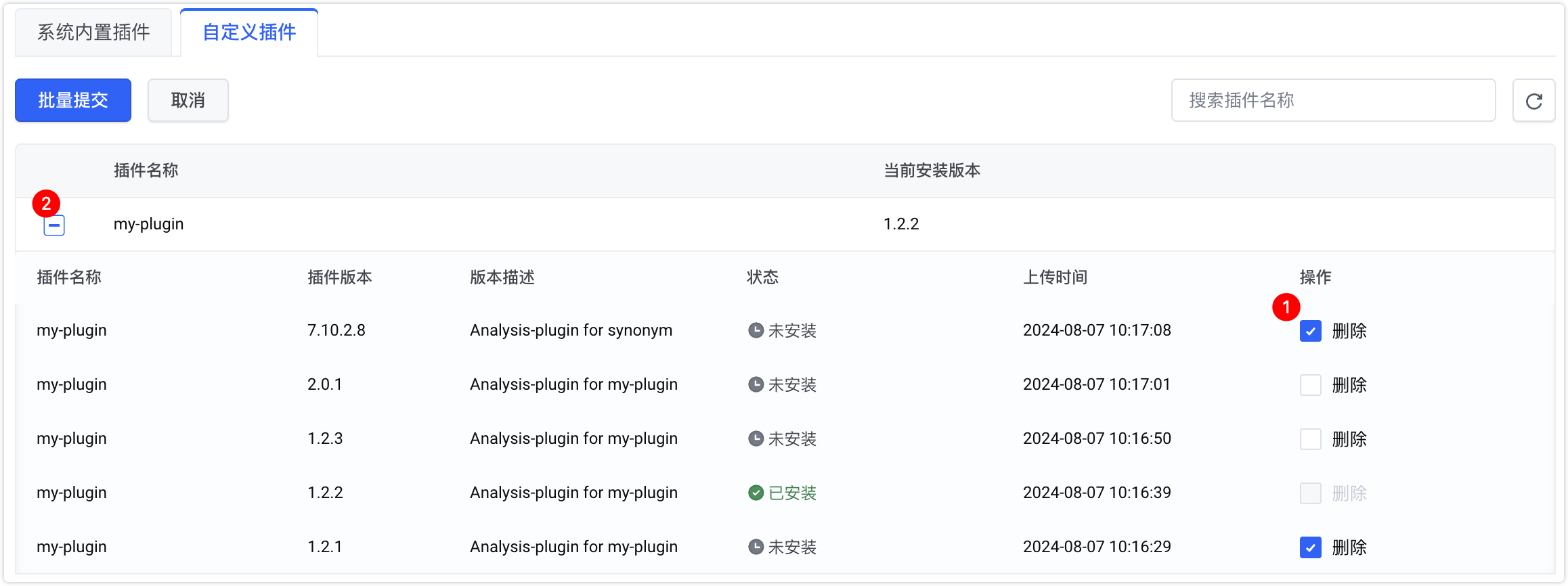Click the clock status icon for version 1.2.1
This screenshot has width=1568, height=586.
(756, 547)
